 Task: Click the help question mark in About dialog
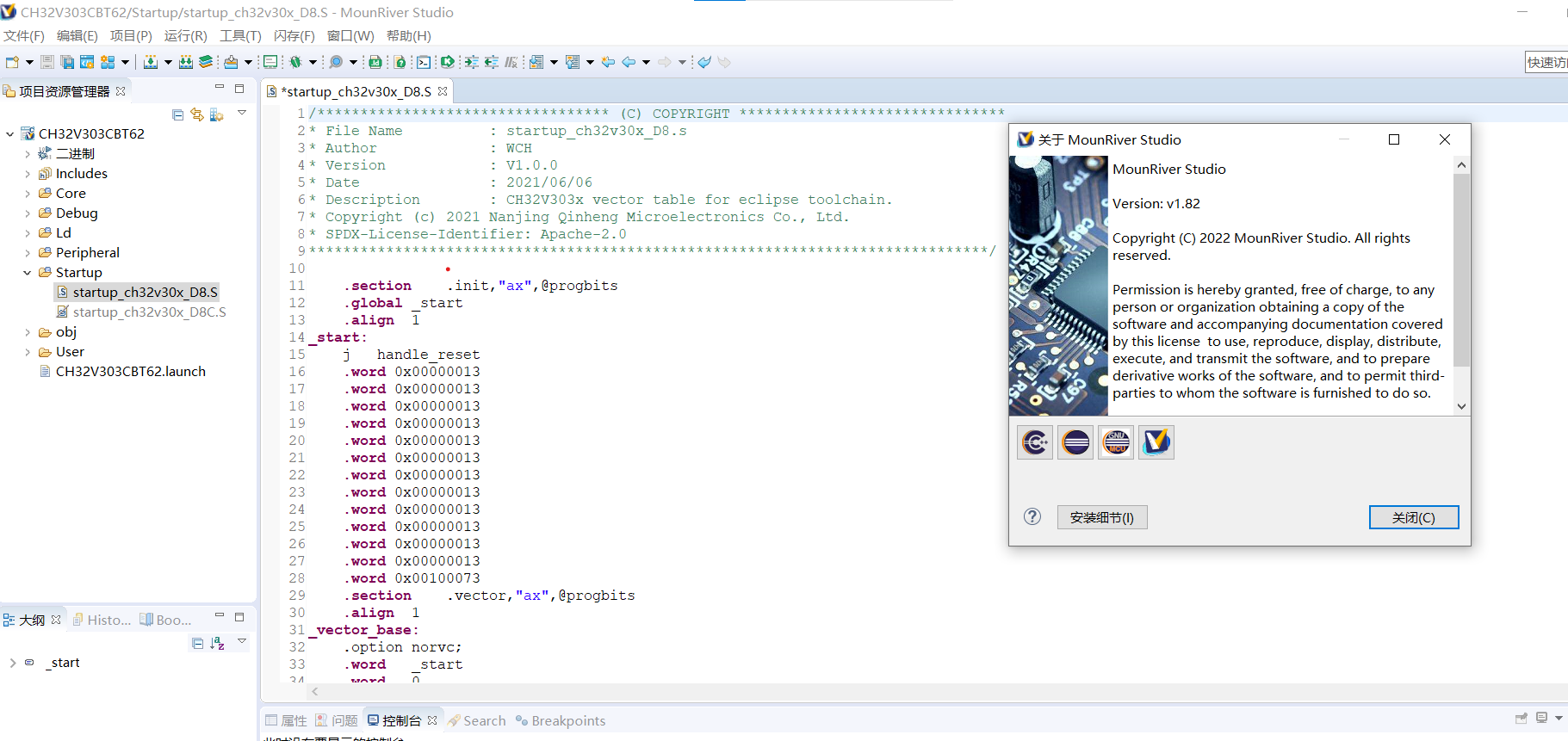tap(1032, 516)
